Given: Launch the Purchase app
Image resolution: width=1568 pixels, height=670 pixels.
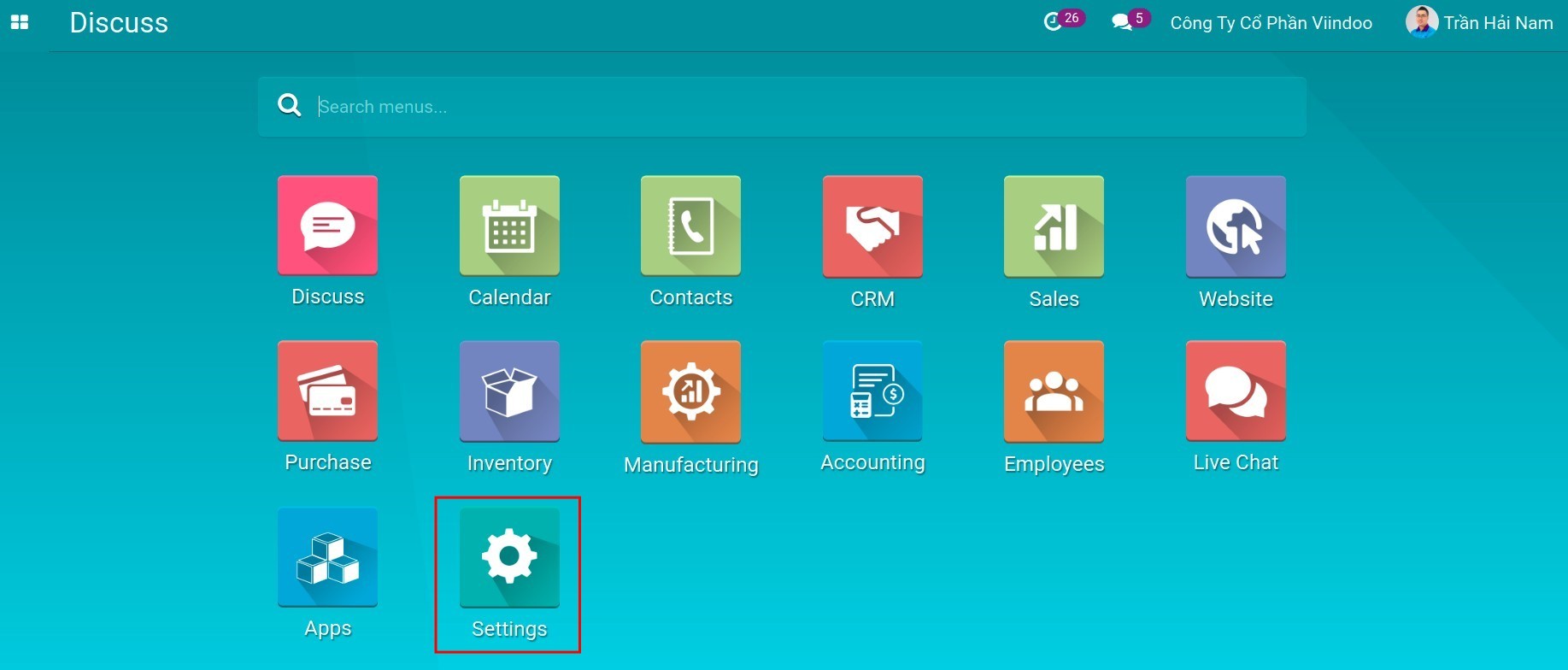Looking at the screenshot, I should point(327,391).
